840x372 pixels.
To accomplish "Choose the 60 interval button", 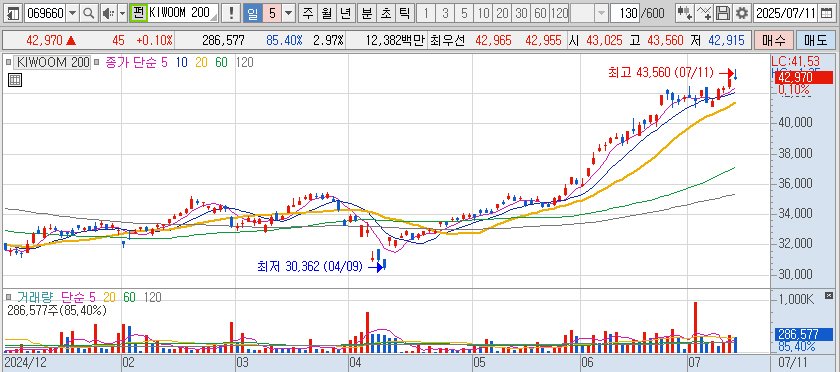I will click(540, 12).
